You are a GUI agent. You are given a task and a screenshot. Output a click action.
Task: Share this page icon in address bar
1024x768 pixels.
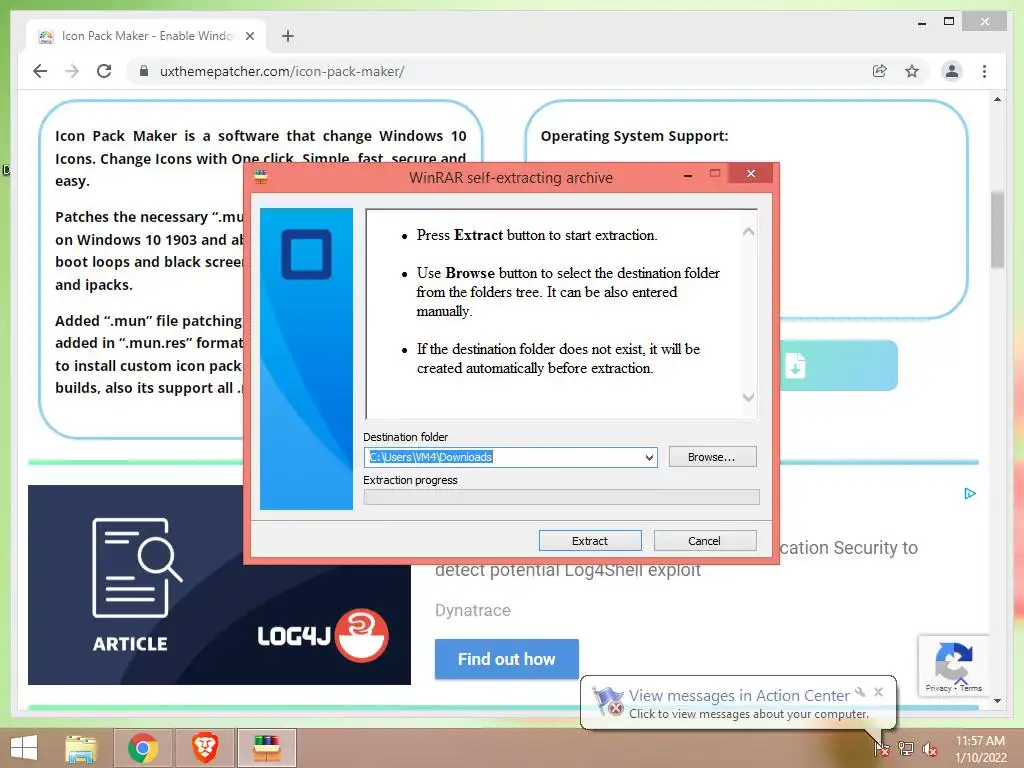tap(880, 71)
